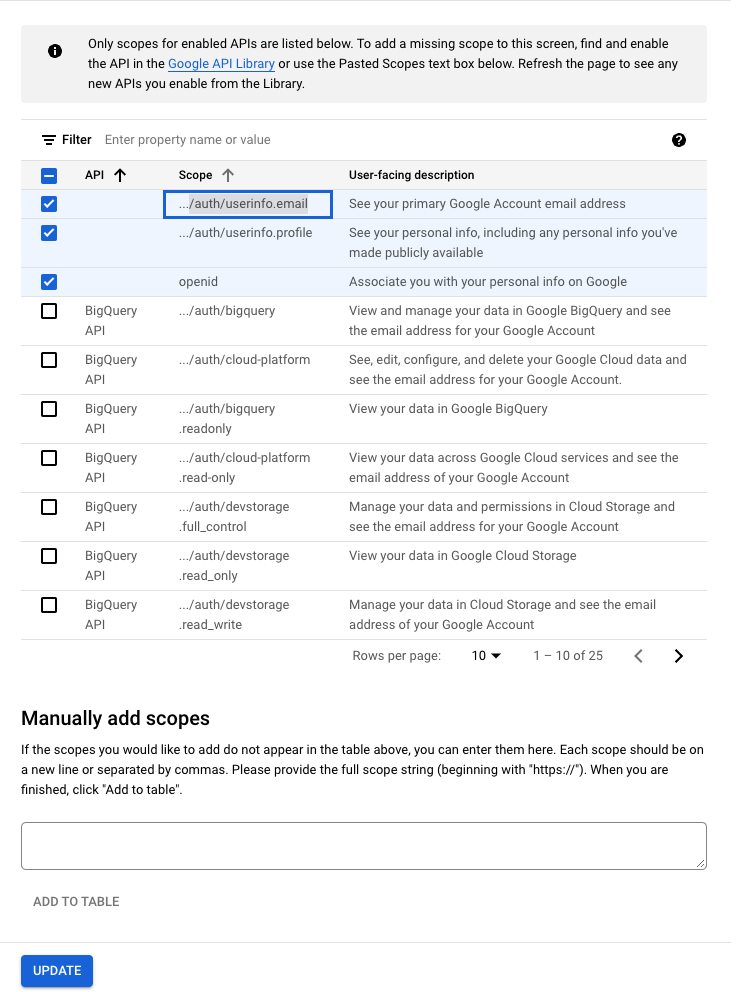Toggle sorting on the Scope column arrow
Image resolution: width=736 pixels, height=992 pixels.
coord(228,175)
